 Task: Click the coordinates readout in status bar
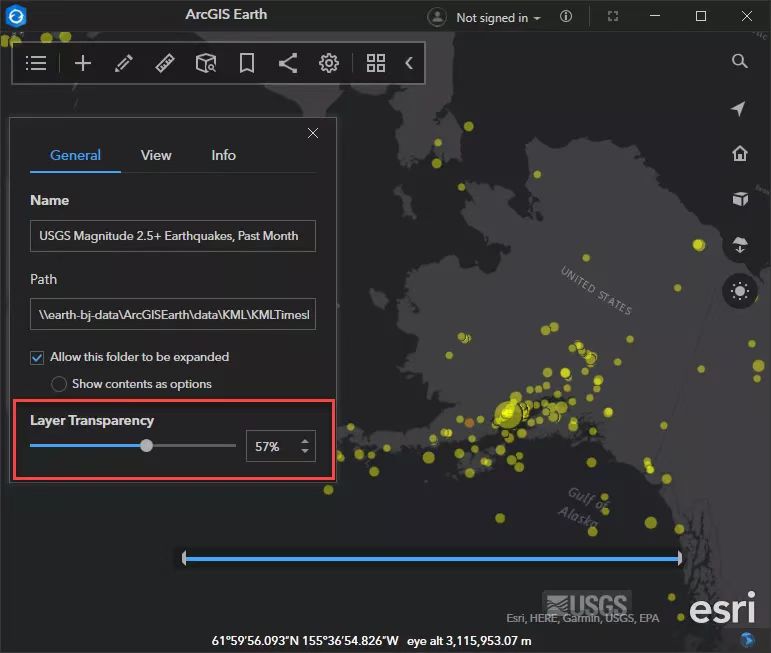(305, 641)
